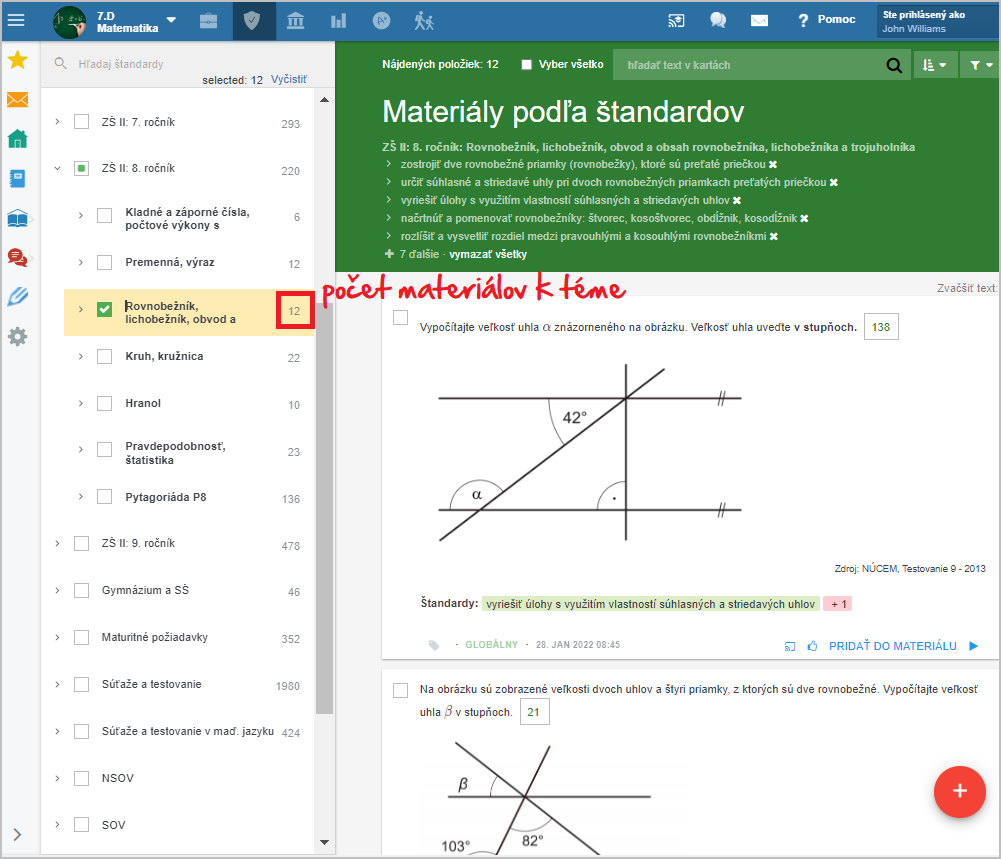Remove standard 'určiť súhlasné a striedavé uhly'
Image resolution: width=1001 pixels, height=859 pixels.
click(x=833, y=183)
